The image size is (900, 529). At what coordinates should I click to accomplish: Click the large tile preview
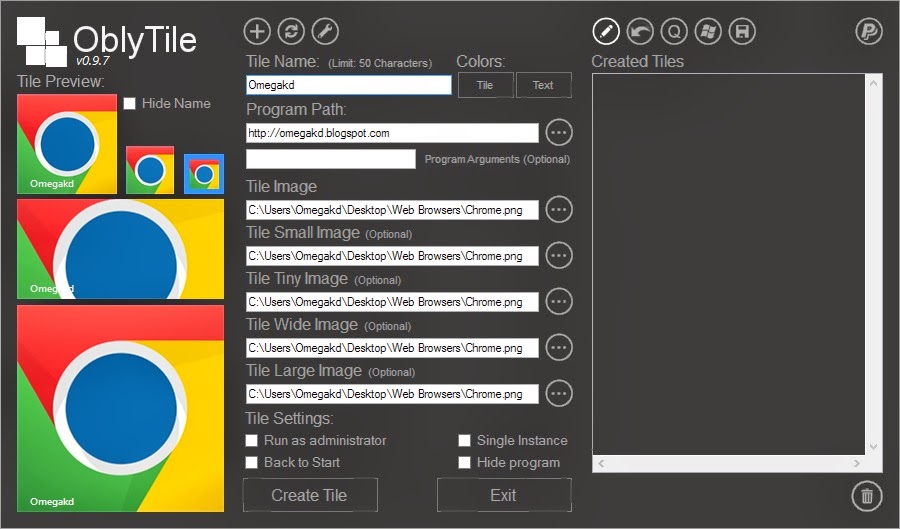[x=121, y=409]
